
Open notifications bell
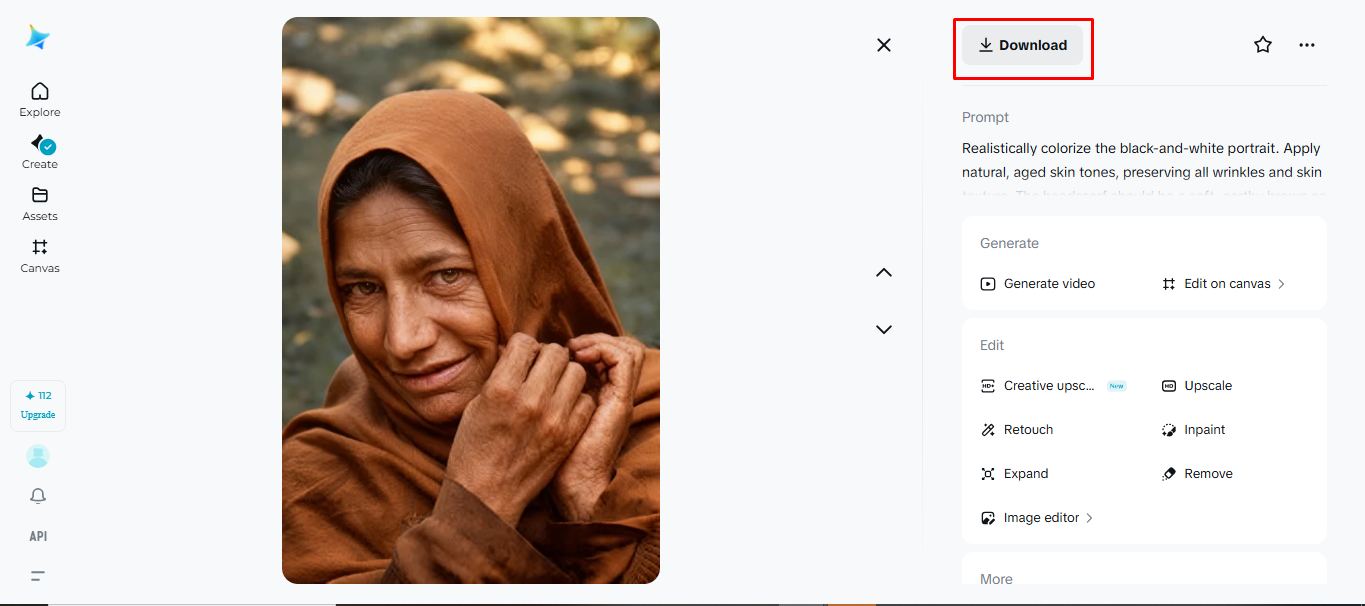tap(38, 496)
